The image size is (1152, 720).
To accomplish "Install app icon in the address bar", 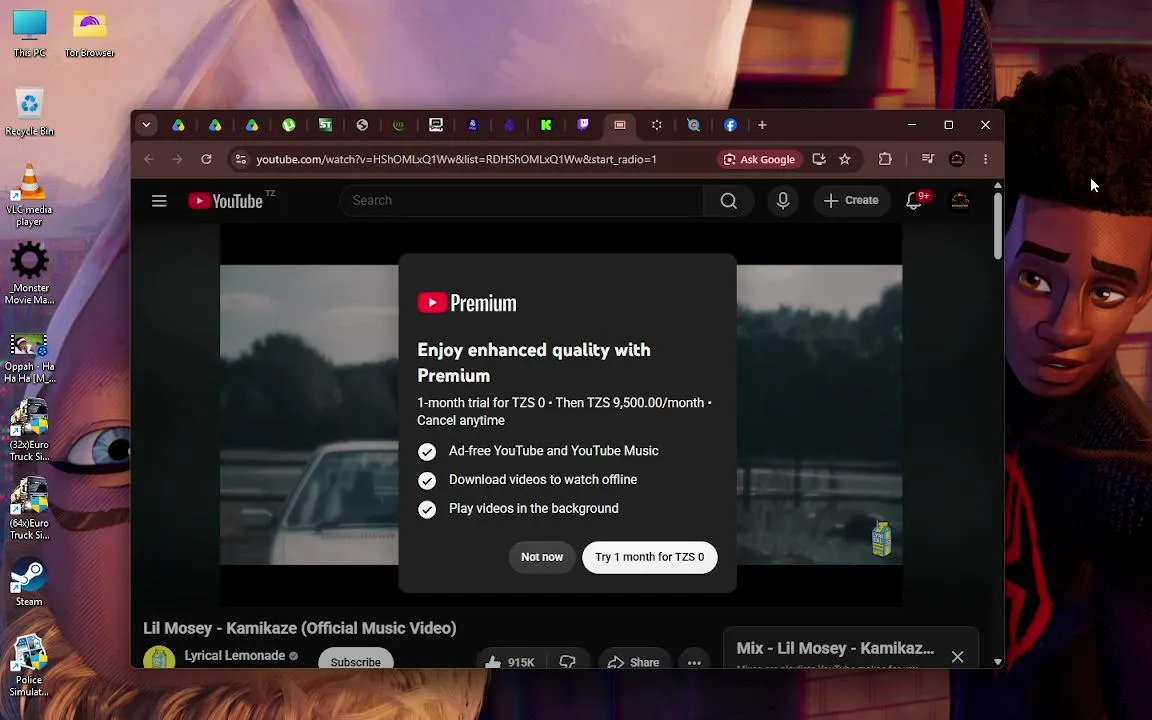I will coord(818,159).
